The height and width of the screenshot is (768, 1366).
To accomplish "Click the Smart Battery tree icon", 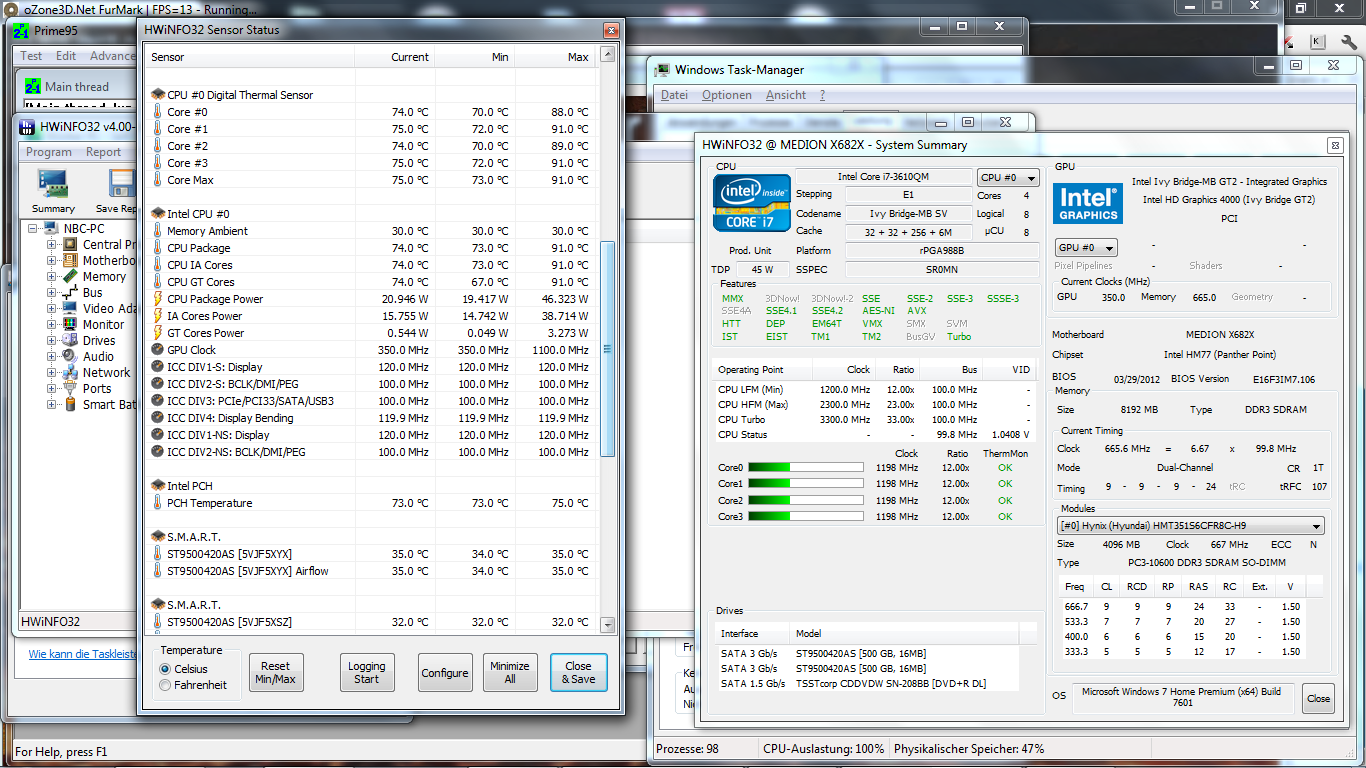I will [x=71, y=404].
